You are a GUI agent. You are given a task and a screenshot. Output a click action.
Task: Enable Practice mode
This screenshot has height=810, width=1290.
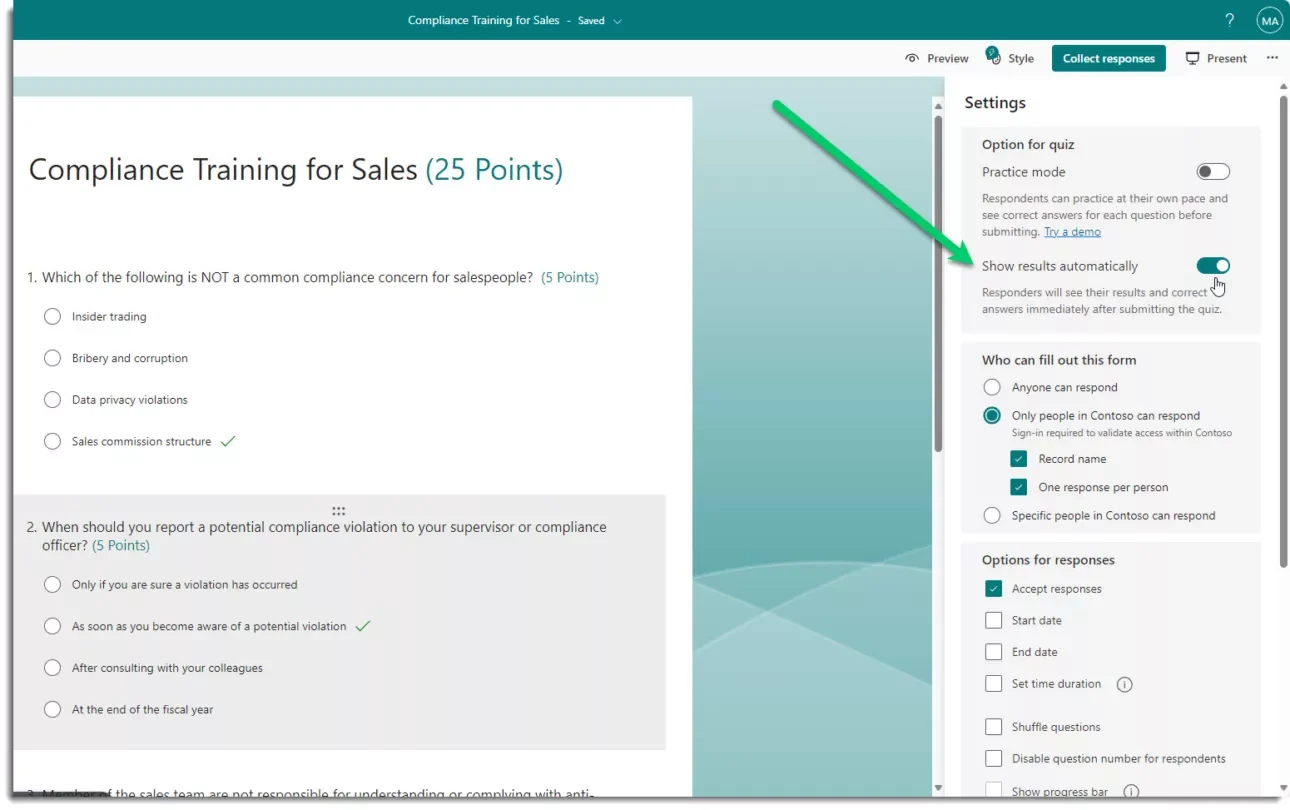[1213, 171]
